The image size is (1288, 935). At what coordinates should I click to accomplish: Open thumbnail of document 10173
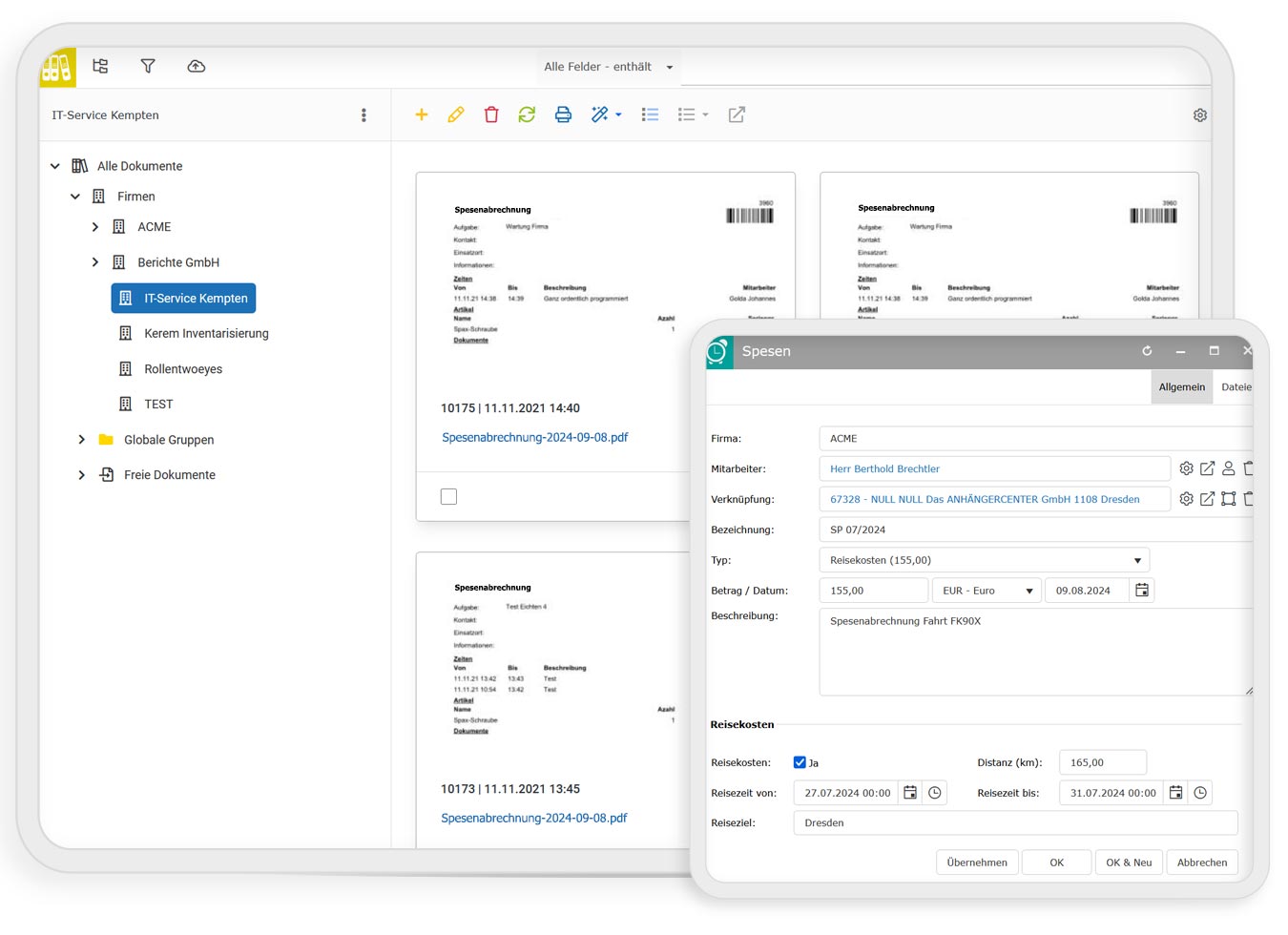(563, 658)
